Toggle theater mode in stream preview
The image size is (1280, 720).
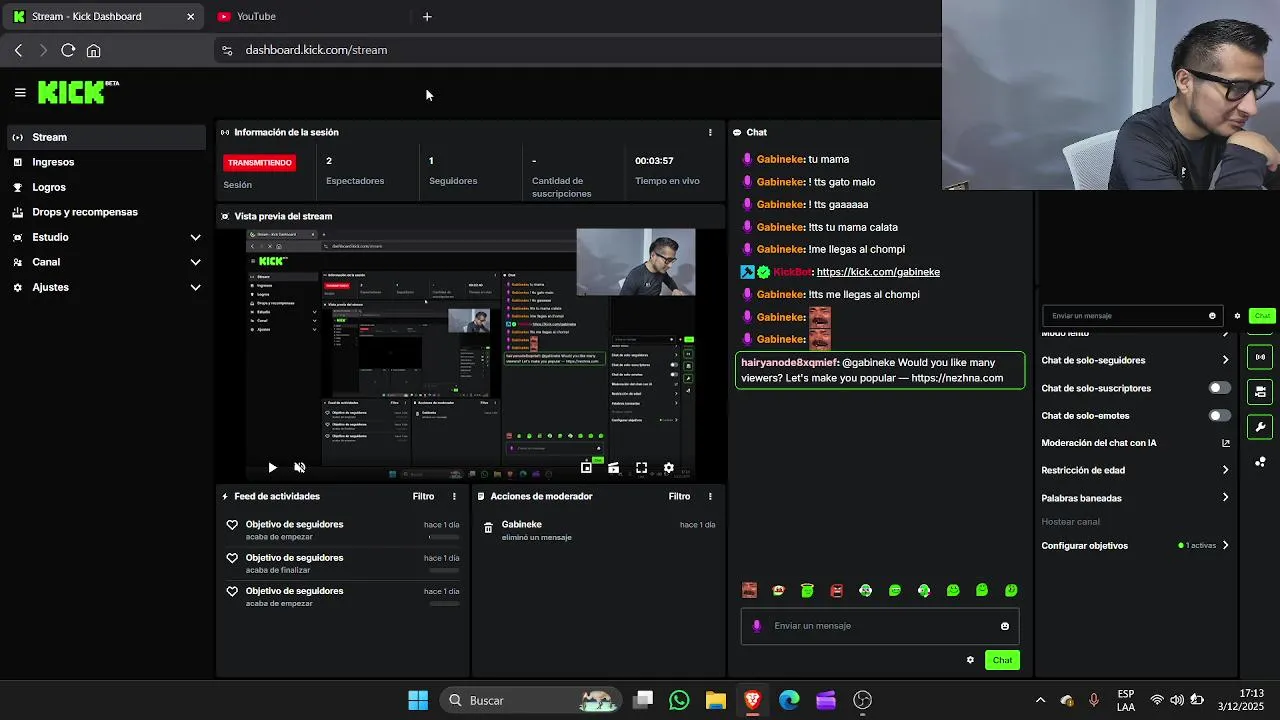pos(613,467)
